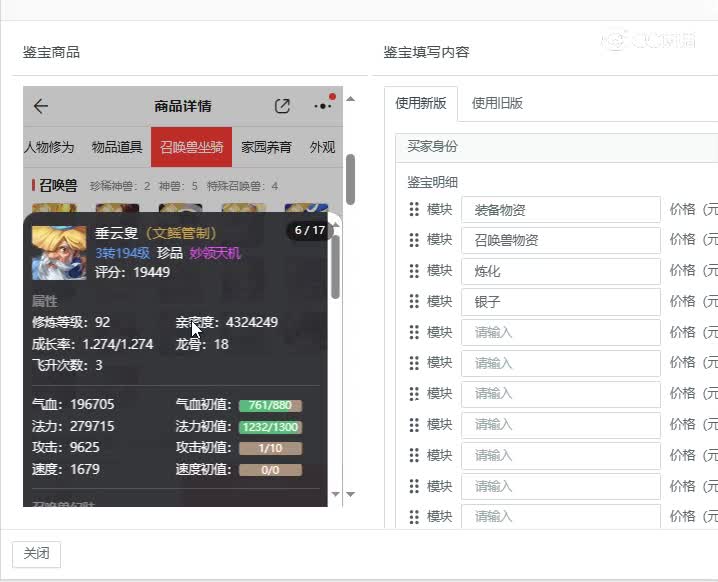Screen dimensions: 718x582
Task: Switch to the 家园养育 tab
Action: click(266, 147)
